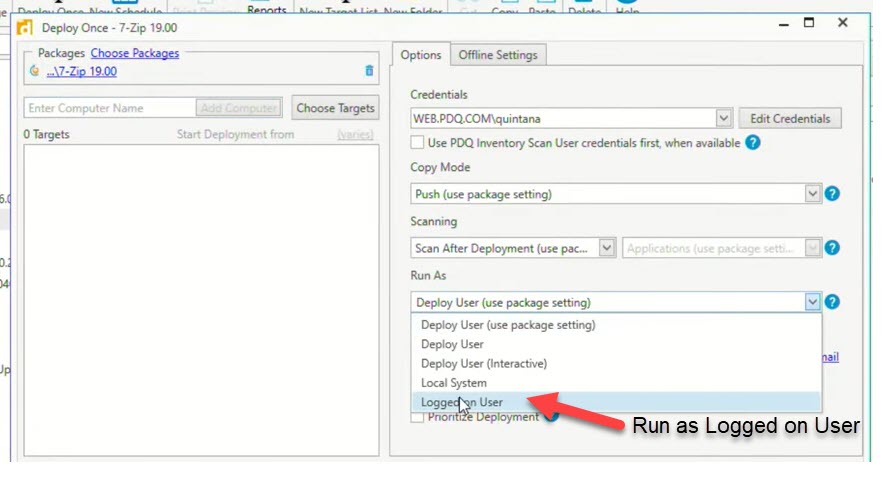Toggle the Prioritize Deployment checkbox
Viewport: 890px width, 490px height.
click(x=417, y=417)
